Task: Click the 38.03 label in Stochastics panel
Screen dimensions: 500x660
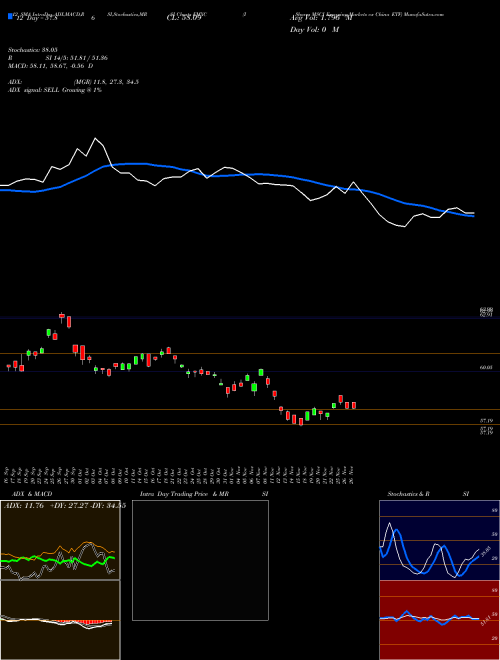Action: click(486, 551)
